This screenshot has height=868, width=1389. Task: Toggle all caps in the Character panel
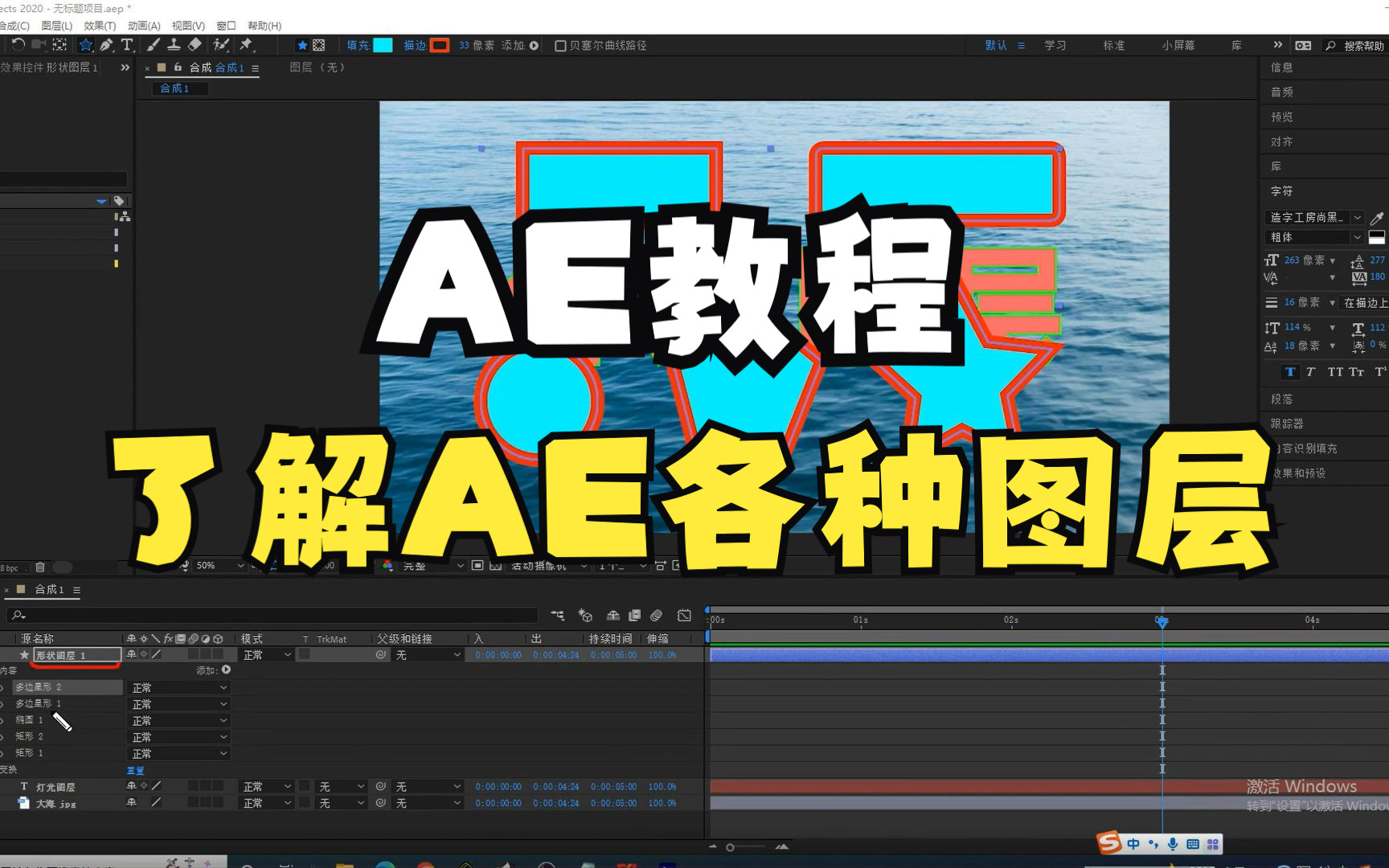(1335, 371)
